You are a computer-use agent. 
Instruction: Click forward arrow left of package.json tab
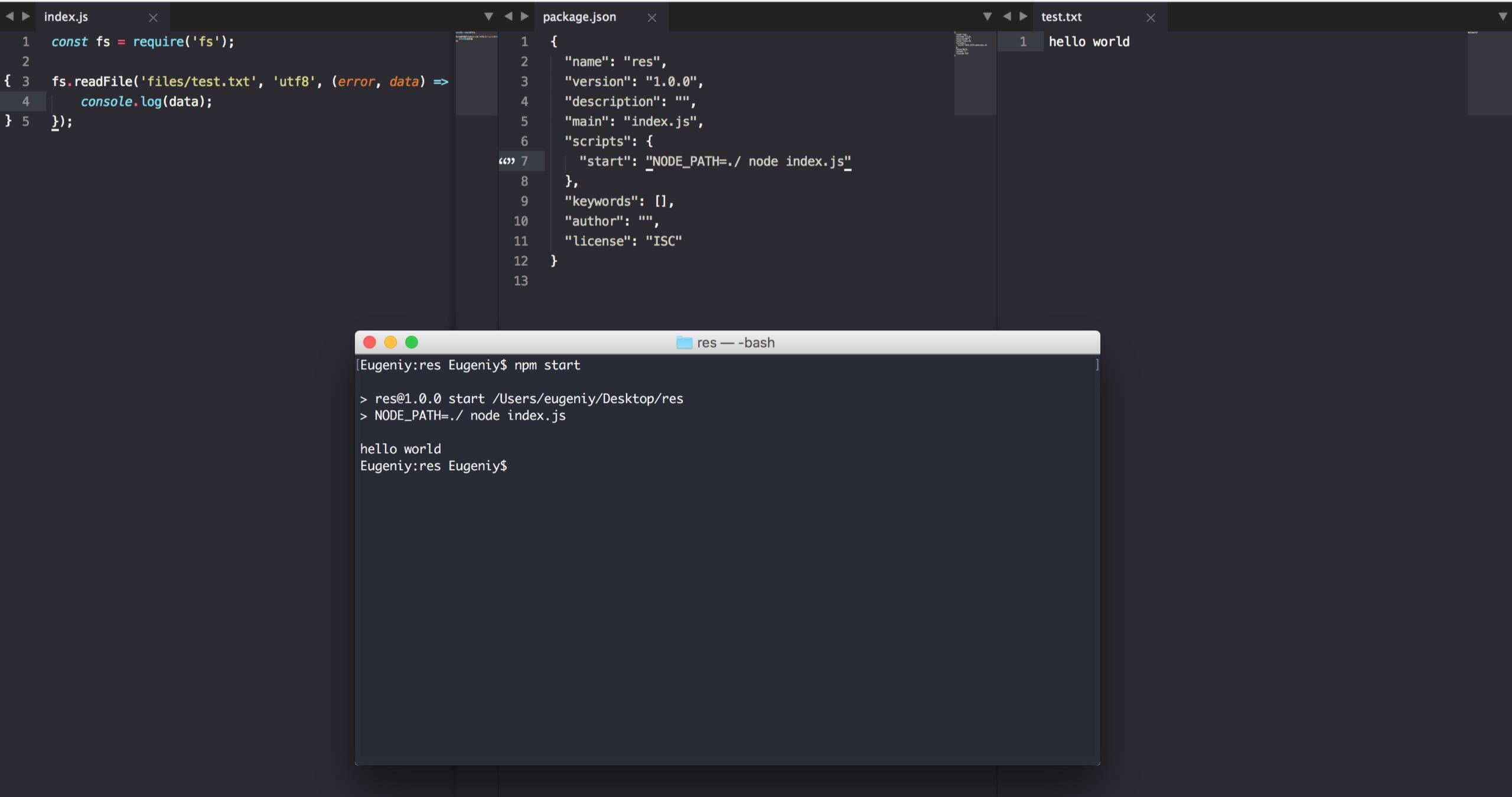(x=524, y=17)
